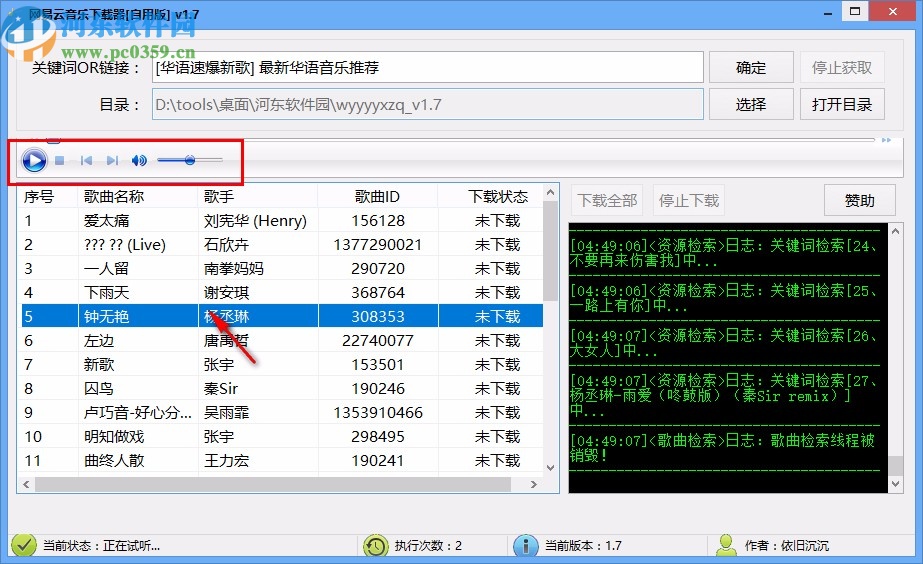The height and width of the screenshot is (564, 923).
Task: Click song ID 22740077
Action: [x=378, y=341]
